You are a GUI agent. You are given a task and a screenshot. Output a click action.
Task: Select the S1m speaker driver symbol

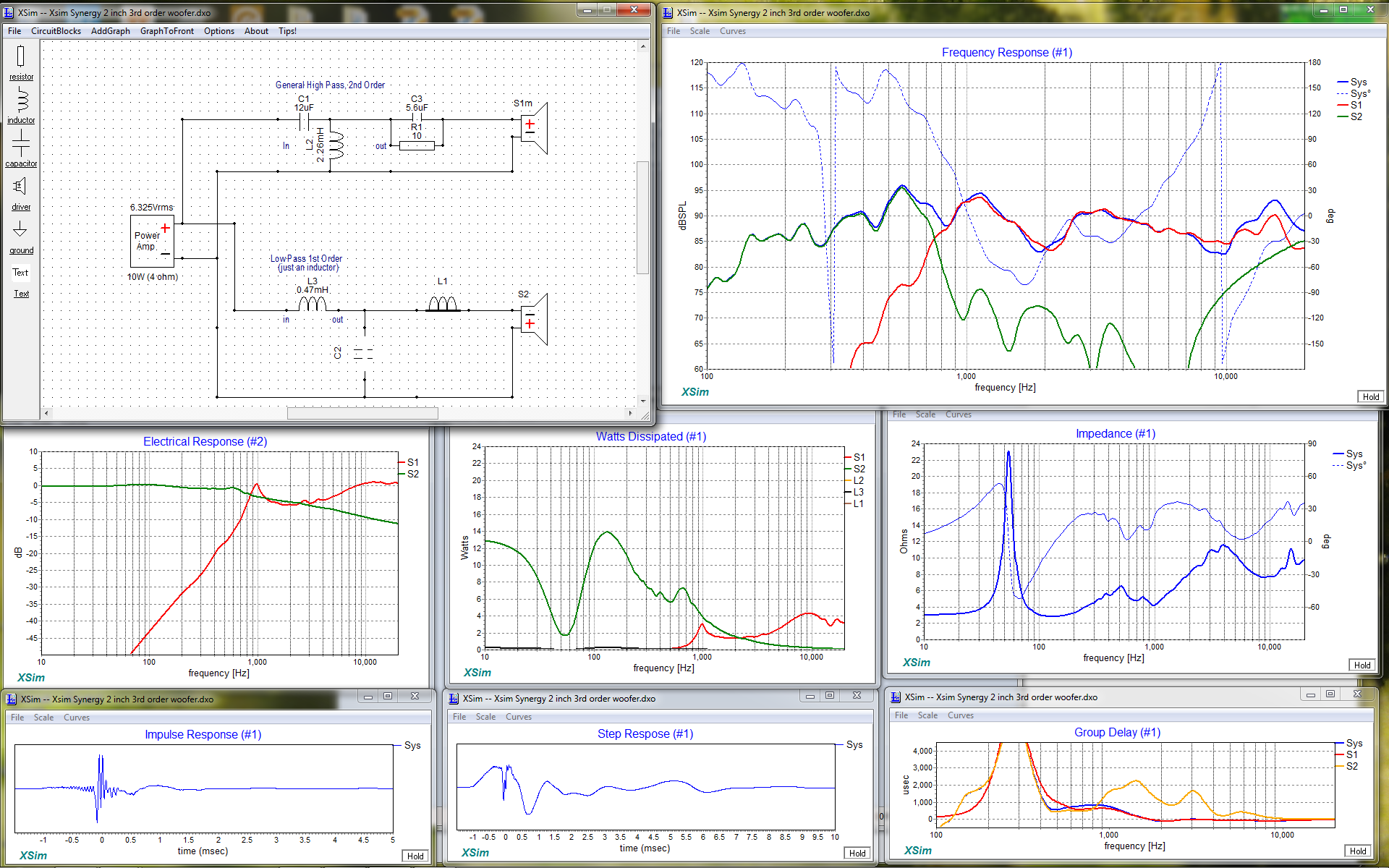534,128
